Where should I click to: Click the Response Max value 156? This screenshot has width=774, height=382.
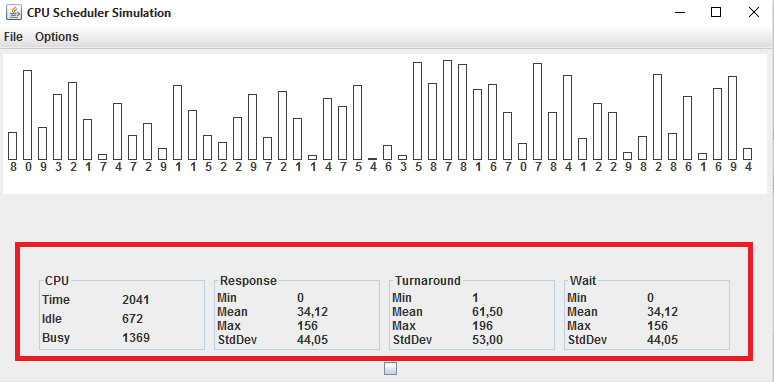[x=307, y=326]
